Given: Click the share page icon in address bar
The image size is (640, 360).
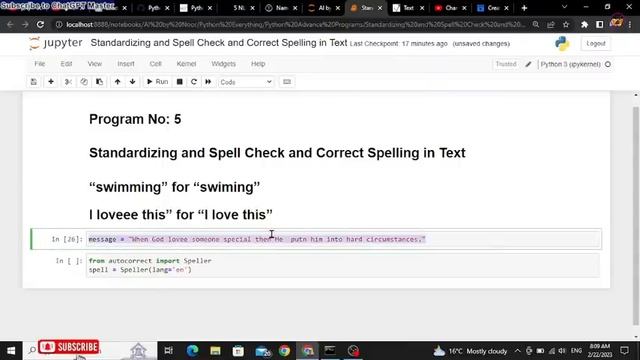Looking at the screenshot, I should pos(551,24).
